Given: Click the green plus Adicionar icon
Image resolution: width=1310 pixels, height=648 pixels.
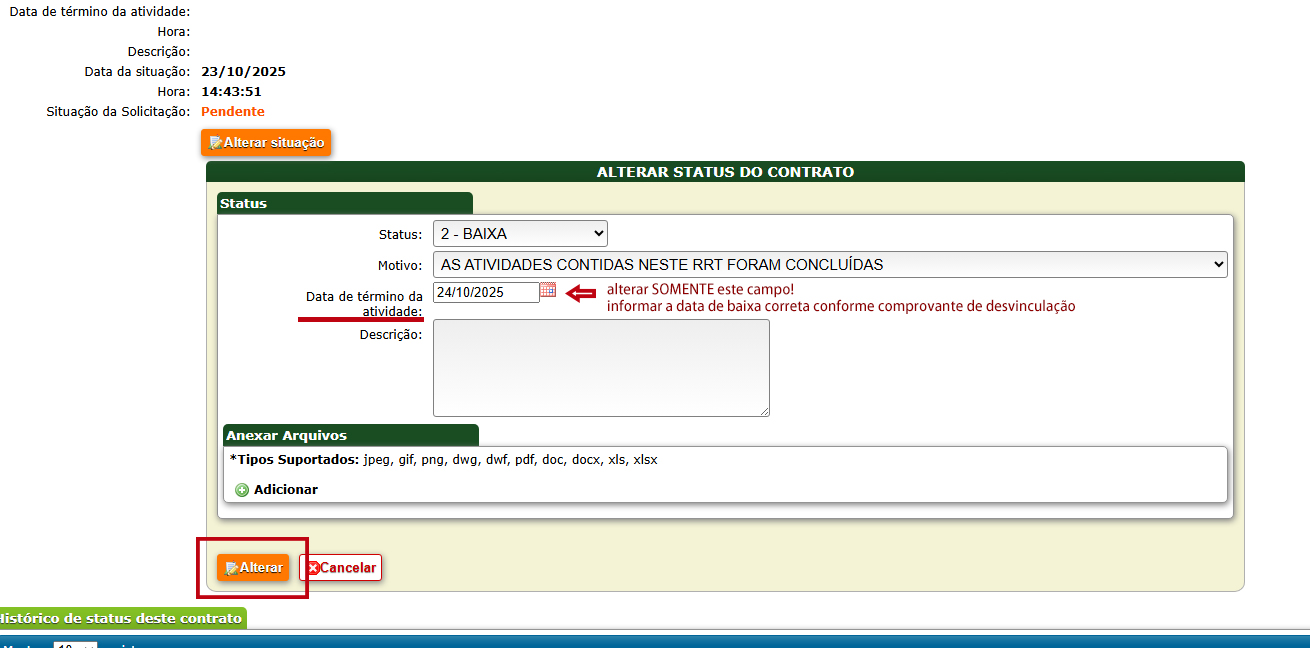Looking at the screenshot, I should coord(242,490).
